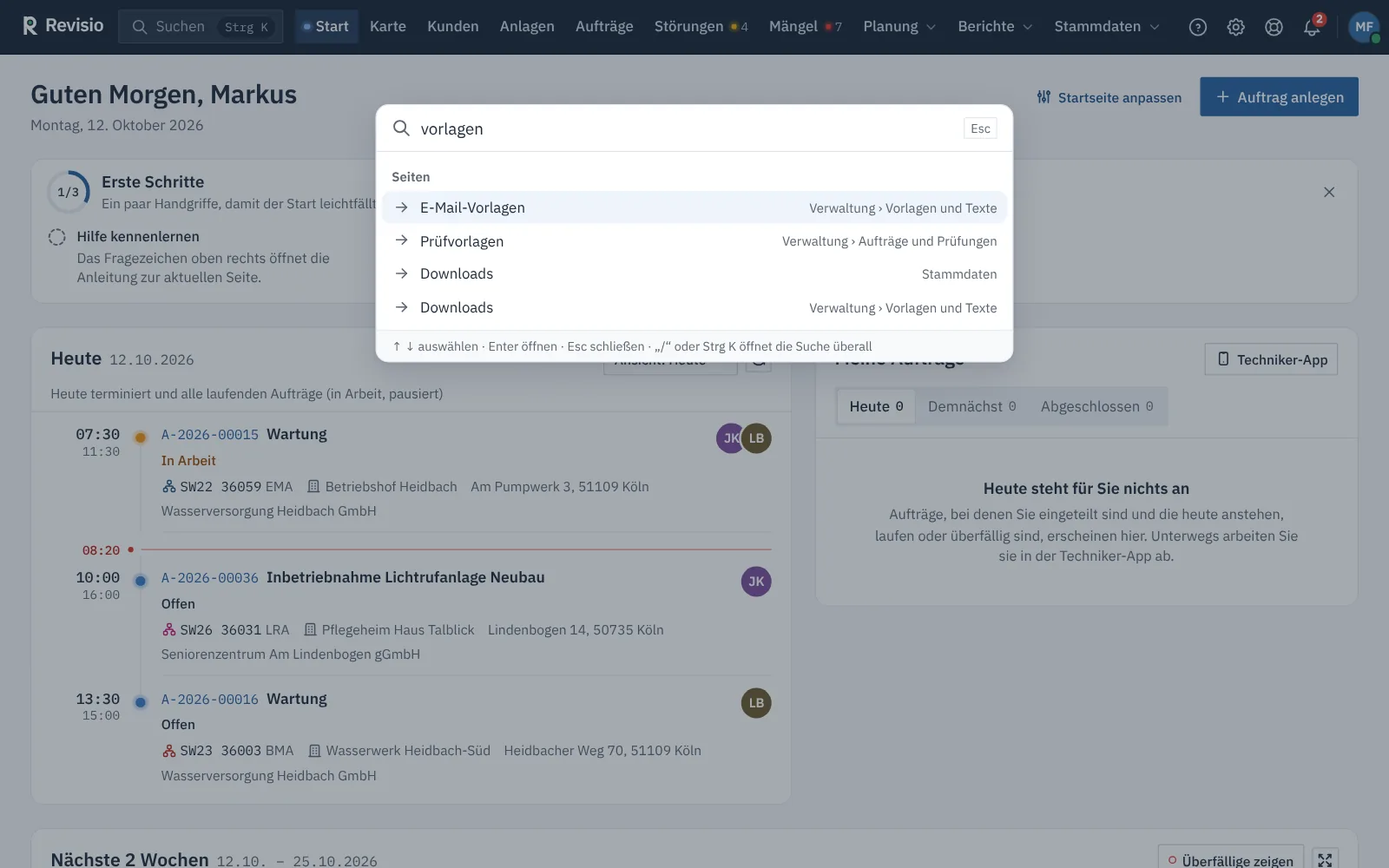1389x868 pixels.
Task: Open order link A-2026-00015
Action: point(210,435)
